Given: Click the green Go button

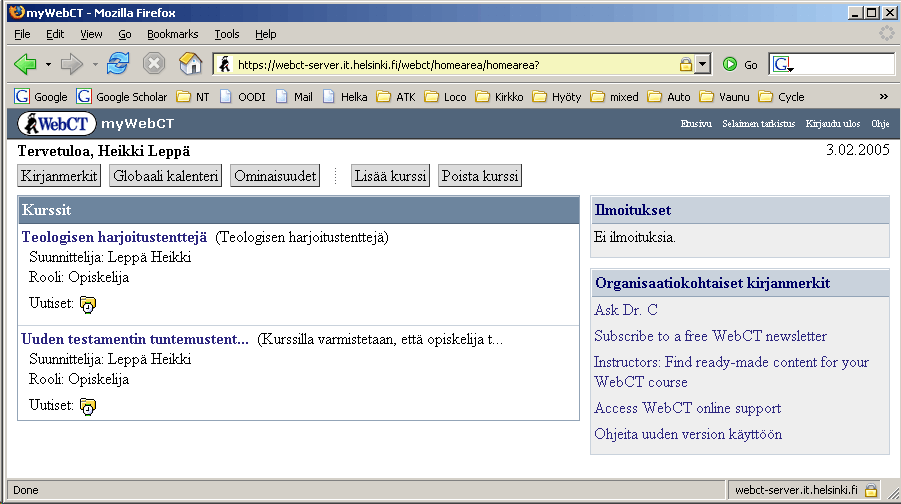Looking at the screenshot, I should click(740, 64).
